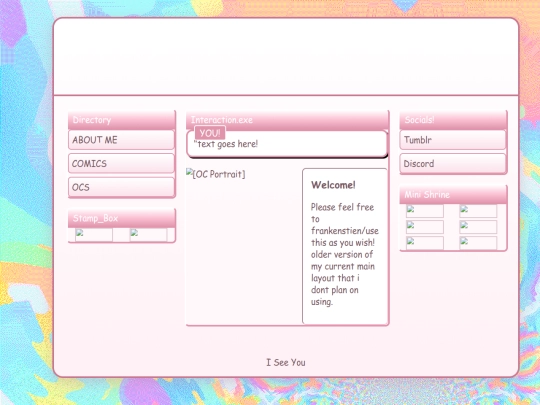Click the Directory panel header
Viewport: 540px width, 405px height.
pos(122,120)
